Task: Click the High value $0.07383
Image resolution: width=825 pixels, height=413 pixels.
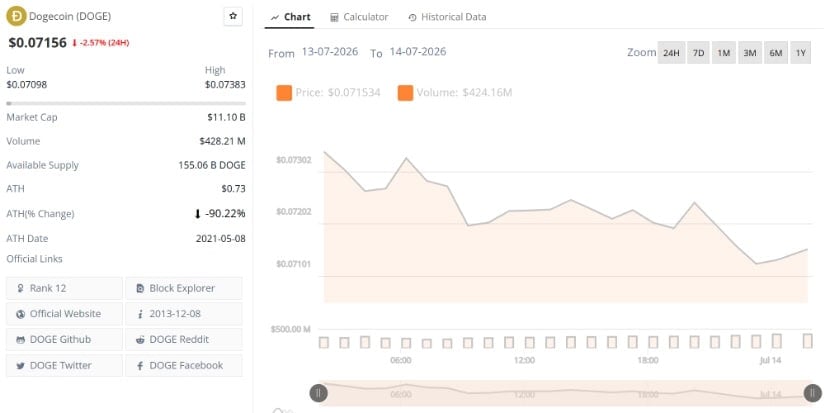Action: click(x=225, y=85)
